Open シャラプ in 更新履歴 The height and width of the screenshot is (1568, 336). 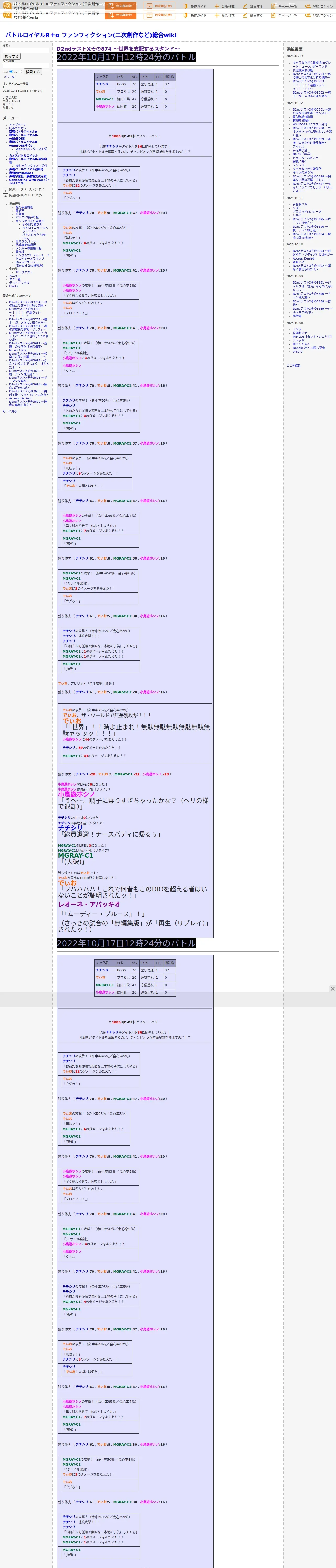[298, 165]
